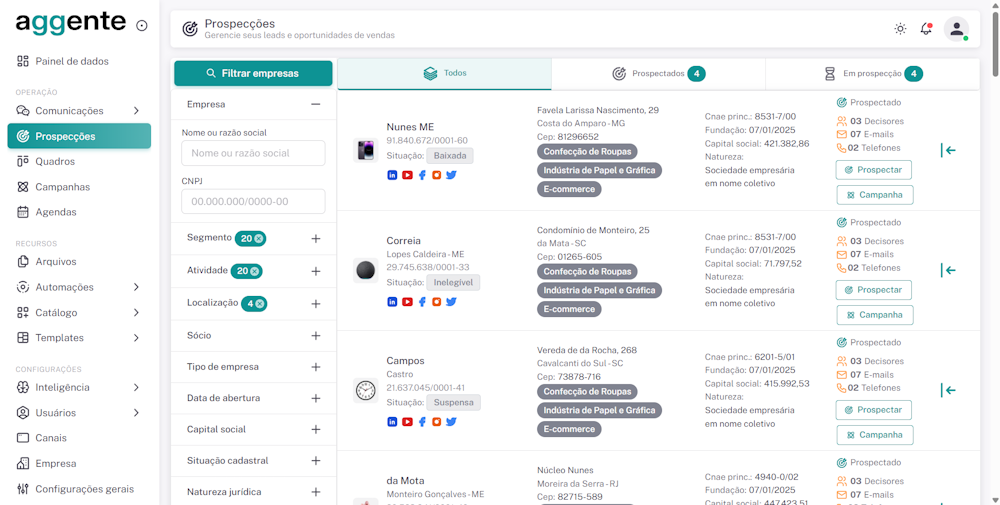Expand the Natureza jurídica filter
The width and height of the screenshot is (1000, 505).
(316, 492)
